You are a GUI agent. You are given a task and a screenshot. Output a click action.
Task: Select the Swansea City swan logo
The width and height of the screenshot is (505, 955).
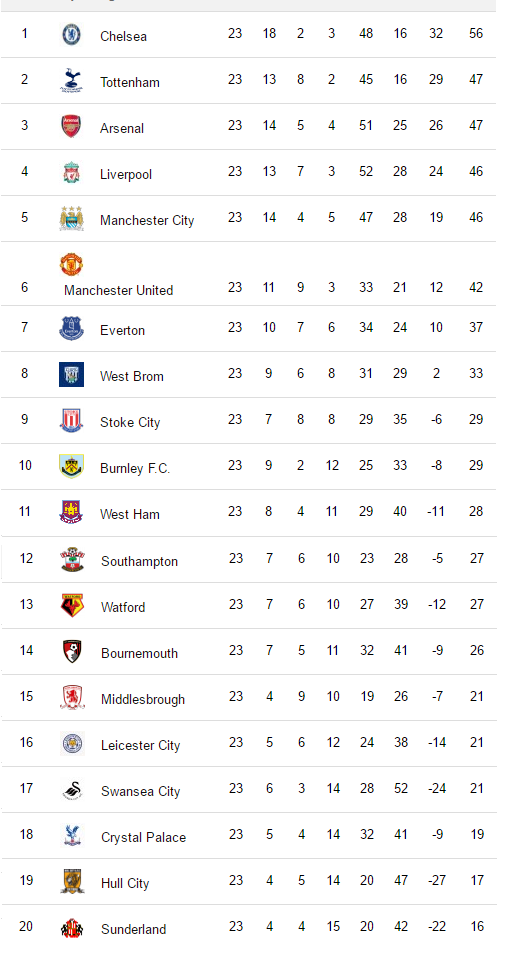(72, 790)
